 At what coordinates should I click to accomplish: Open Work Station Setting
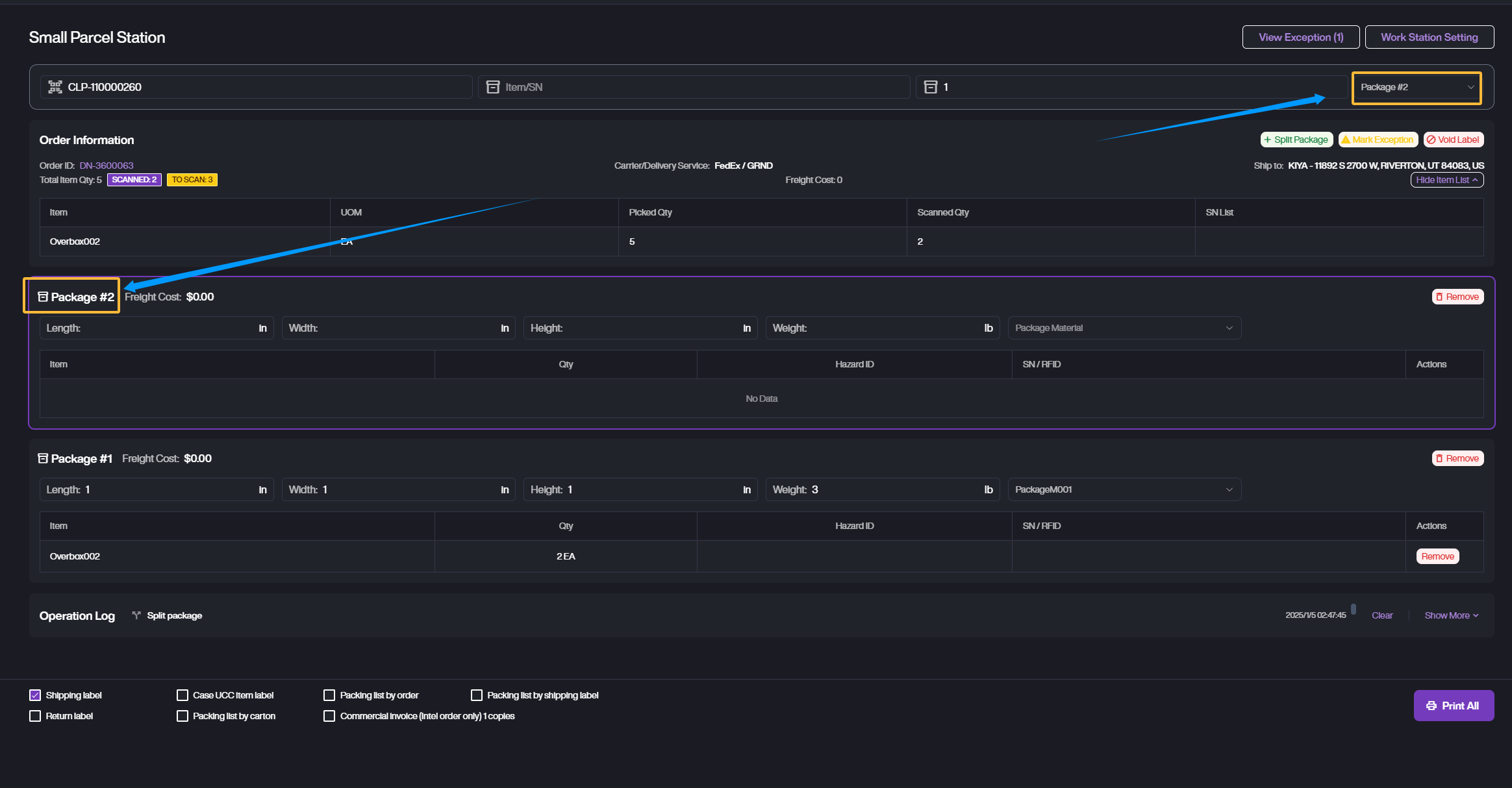(x=1429, y=37)
